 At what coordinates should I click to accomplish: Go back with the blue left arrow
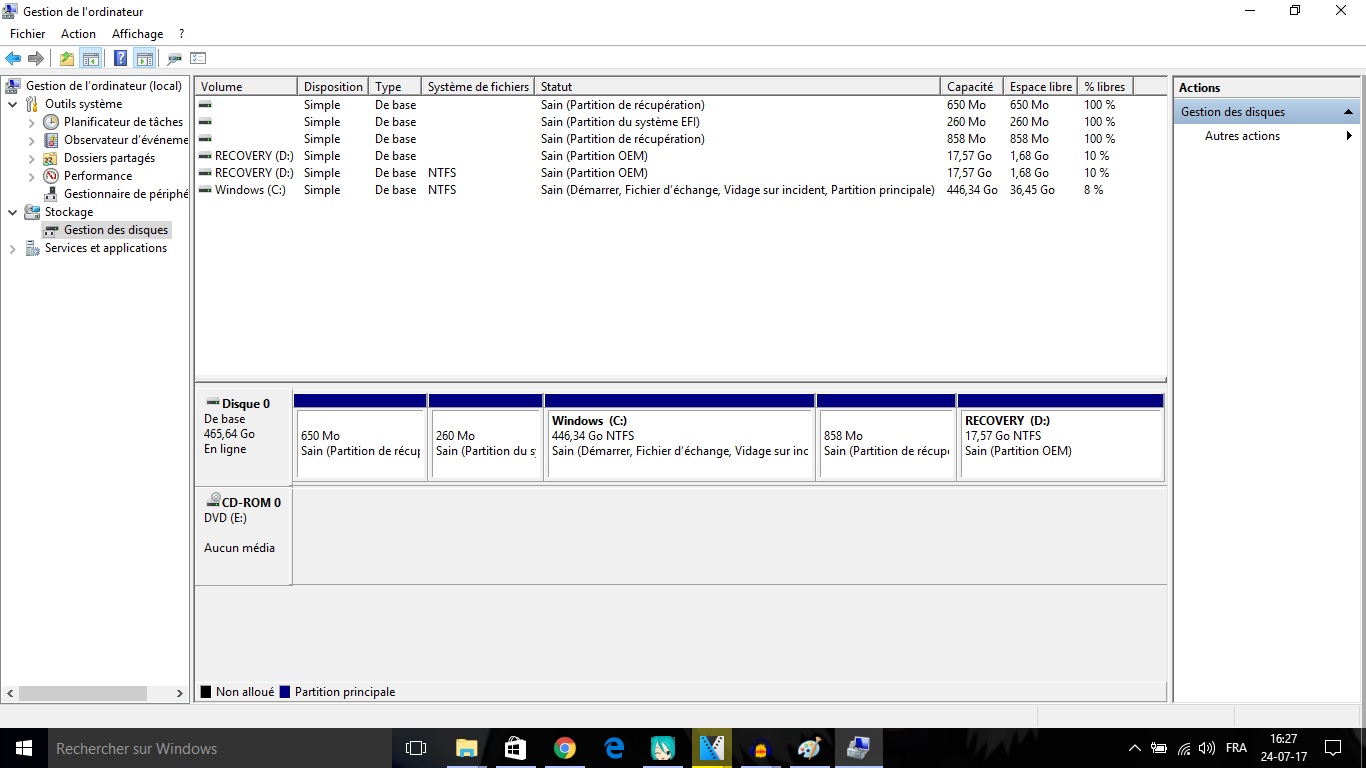(x=13, y=59)
